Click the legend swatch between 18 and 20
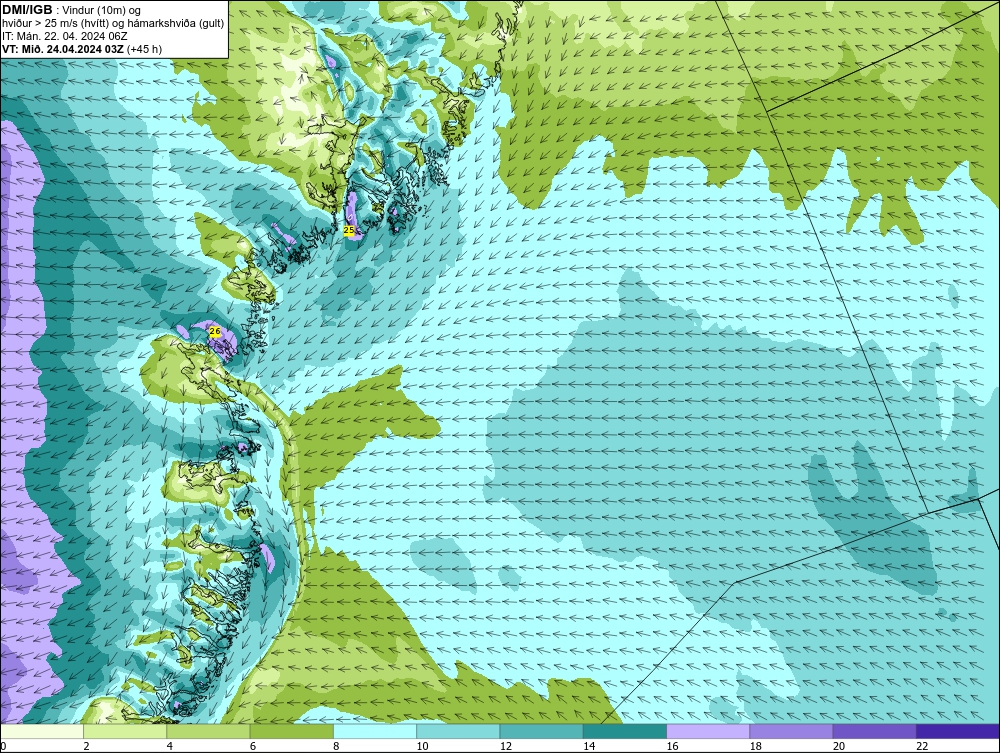The image size is (1000, 753). [x=791, y=731]
